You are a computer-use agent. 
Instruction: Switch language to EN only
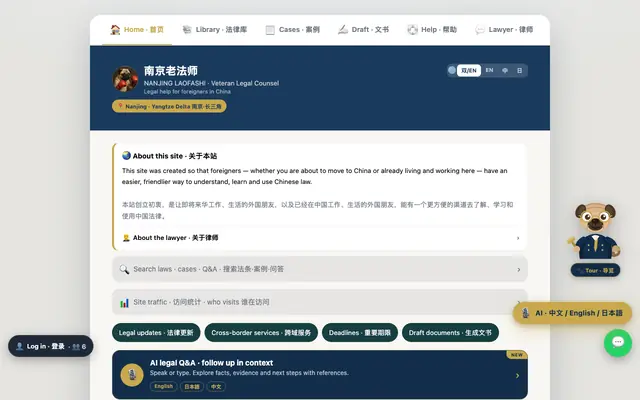[489, 70]
